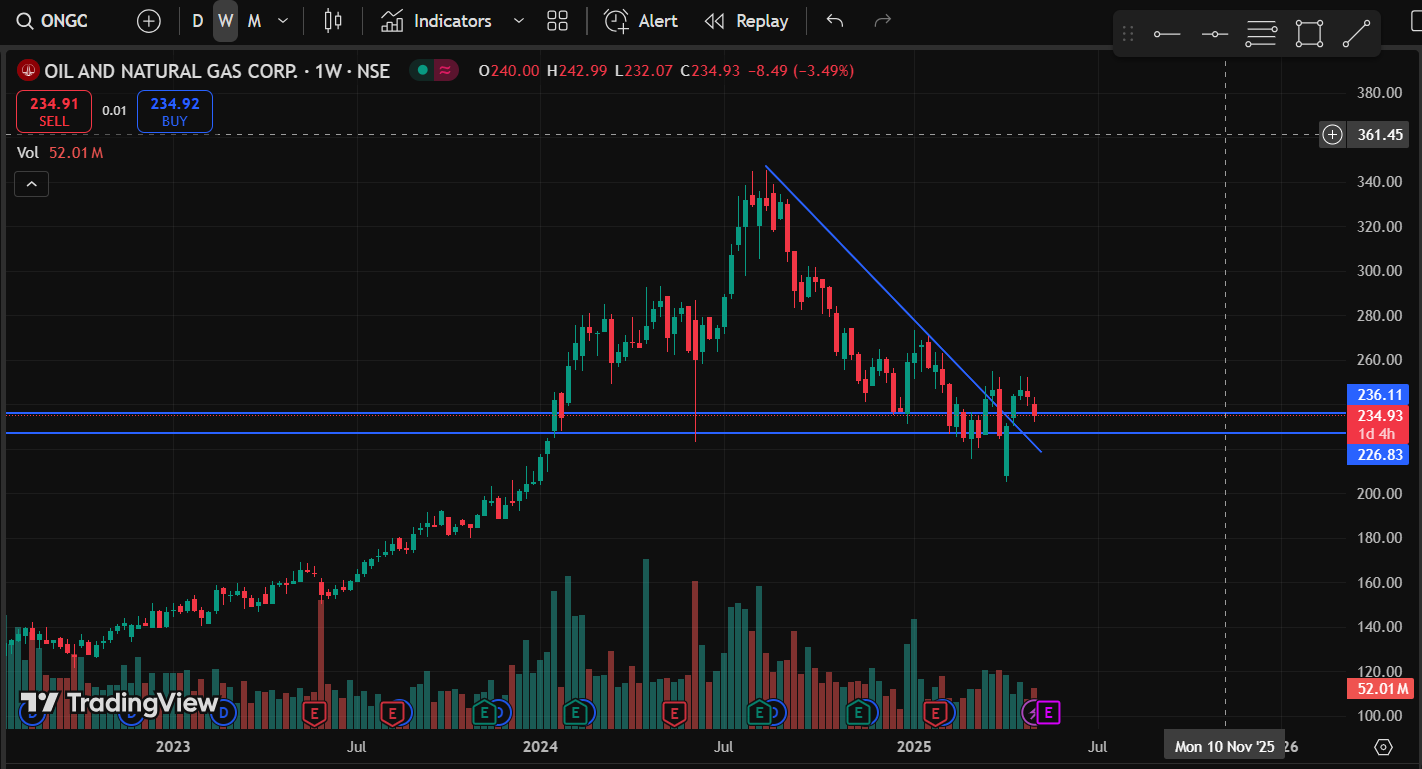Click the 2023 label on the time axis
Screen dimensions: 1422x769
pos(173,747)
